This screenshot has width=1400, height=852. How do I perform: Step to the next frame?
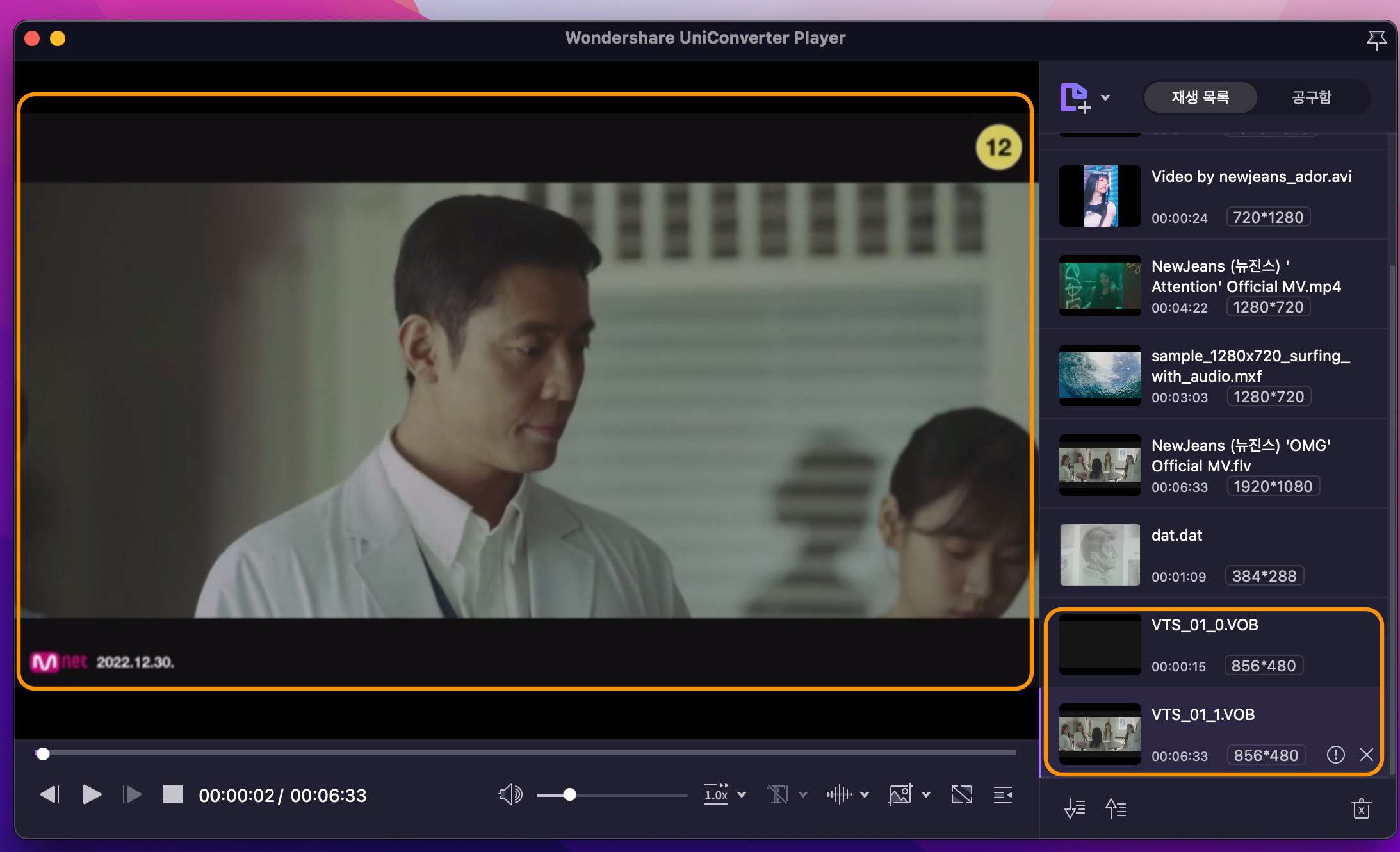click(x=132, y=795)
